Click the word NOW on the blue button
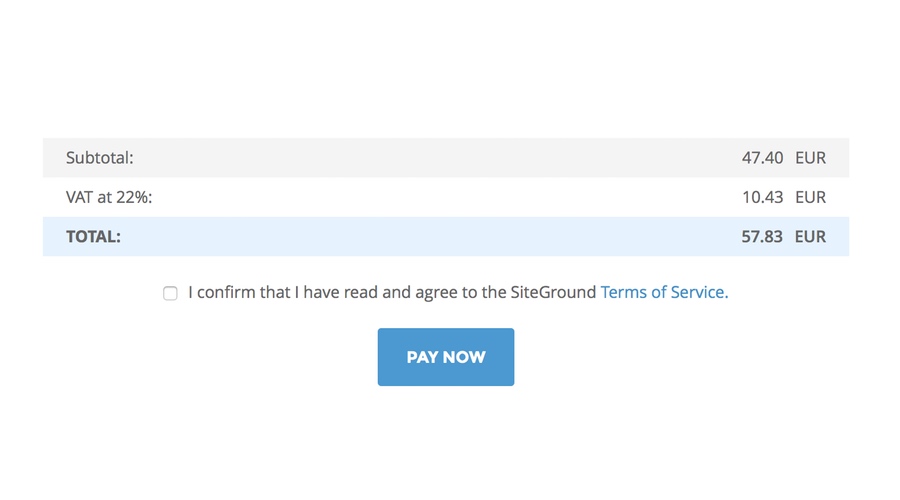Viewport: 900px width, 500px height. click(464, 357)
